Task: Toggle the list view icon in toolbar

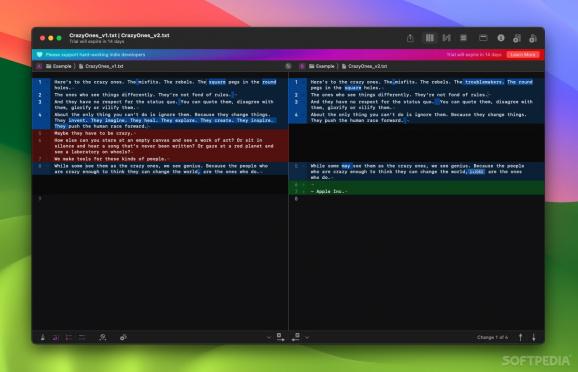Action: pyautogui.click(x=463, y=38)
